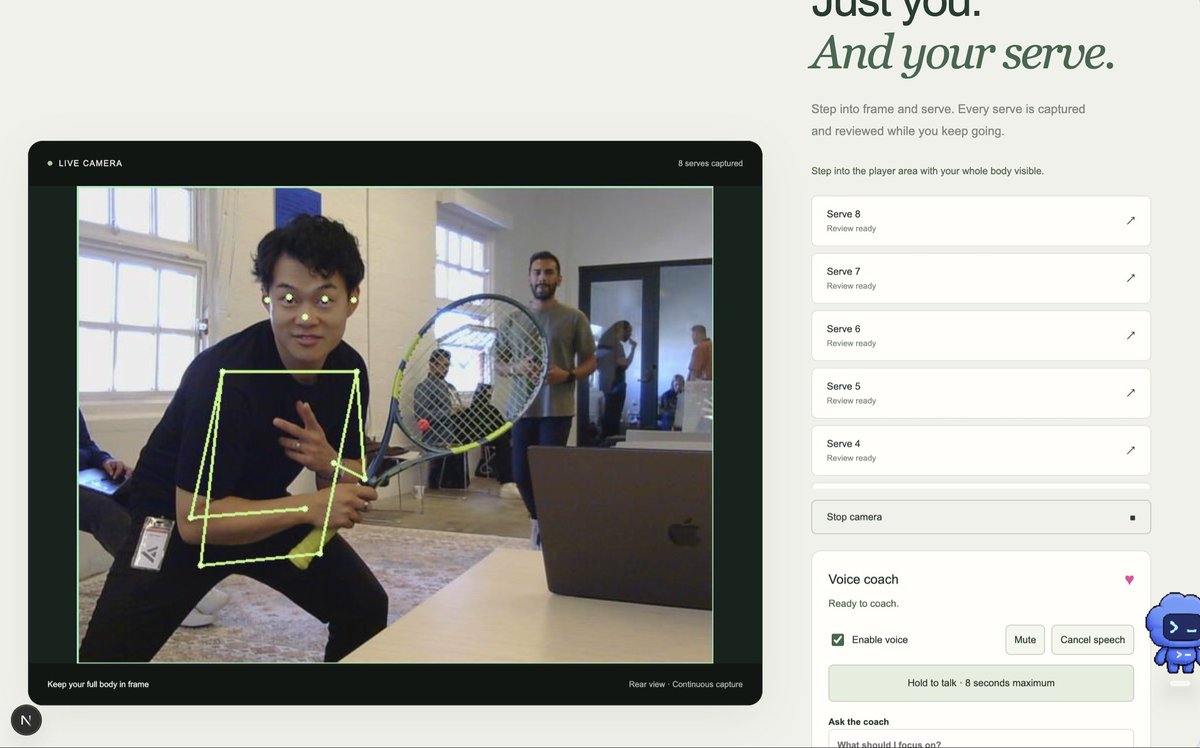Open Serve 7 review arrow icon
The image size is (1200, 748).
[1131, 278]
